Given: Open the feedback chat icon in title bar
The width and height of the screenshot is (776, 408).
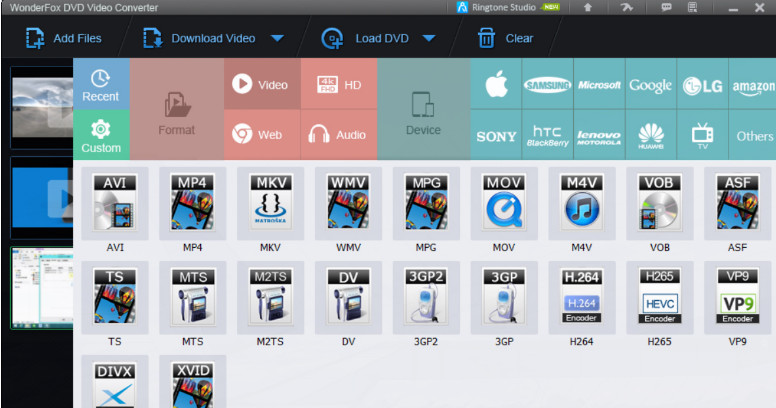Looking at the screenshot, I should 667,7.
